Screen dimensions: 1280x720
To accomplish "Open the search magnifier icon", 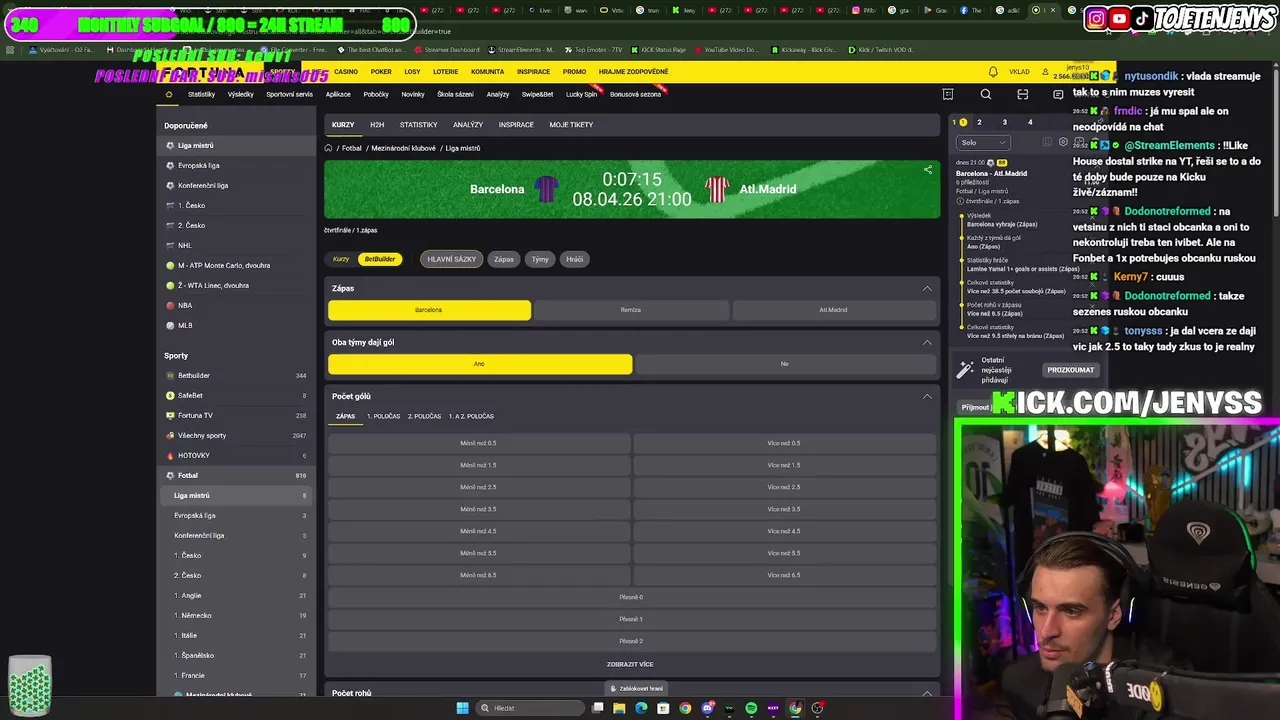I will (x=986, y=94).
